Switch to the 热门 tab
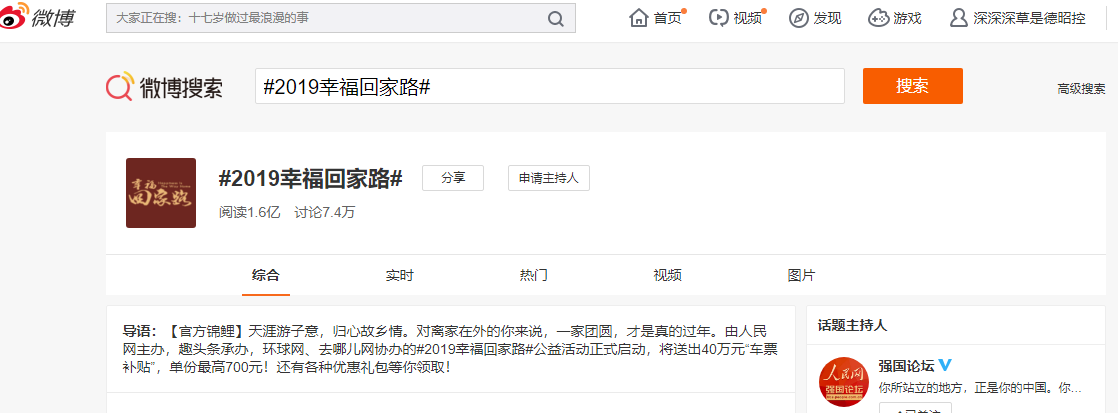 click(533, 275)
